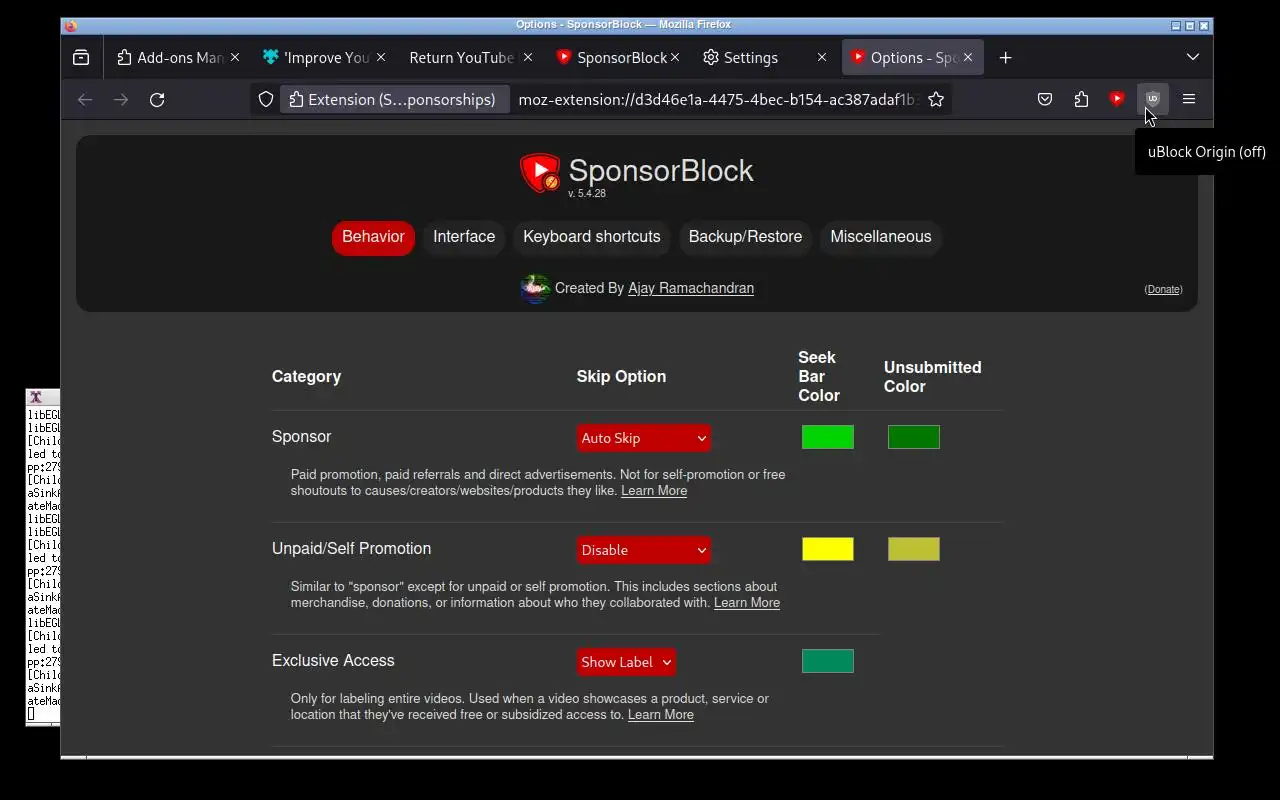Screen dimensions: 1280x800
Task: Click the forward navigation arrow
Action: (x=121, y=99)
